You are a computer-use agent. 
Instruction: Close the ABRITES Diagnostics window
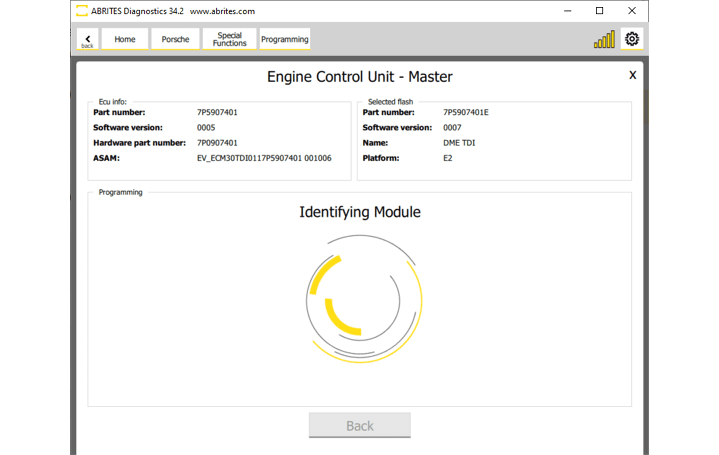[632, 11]
